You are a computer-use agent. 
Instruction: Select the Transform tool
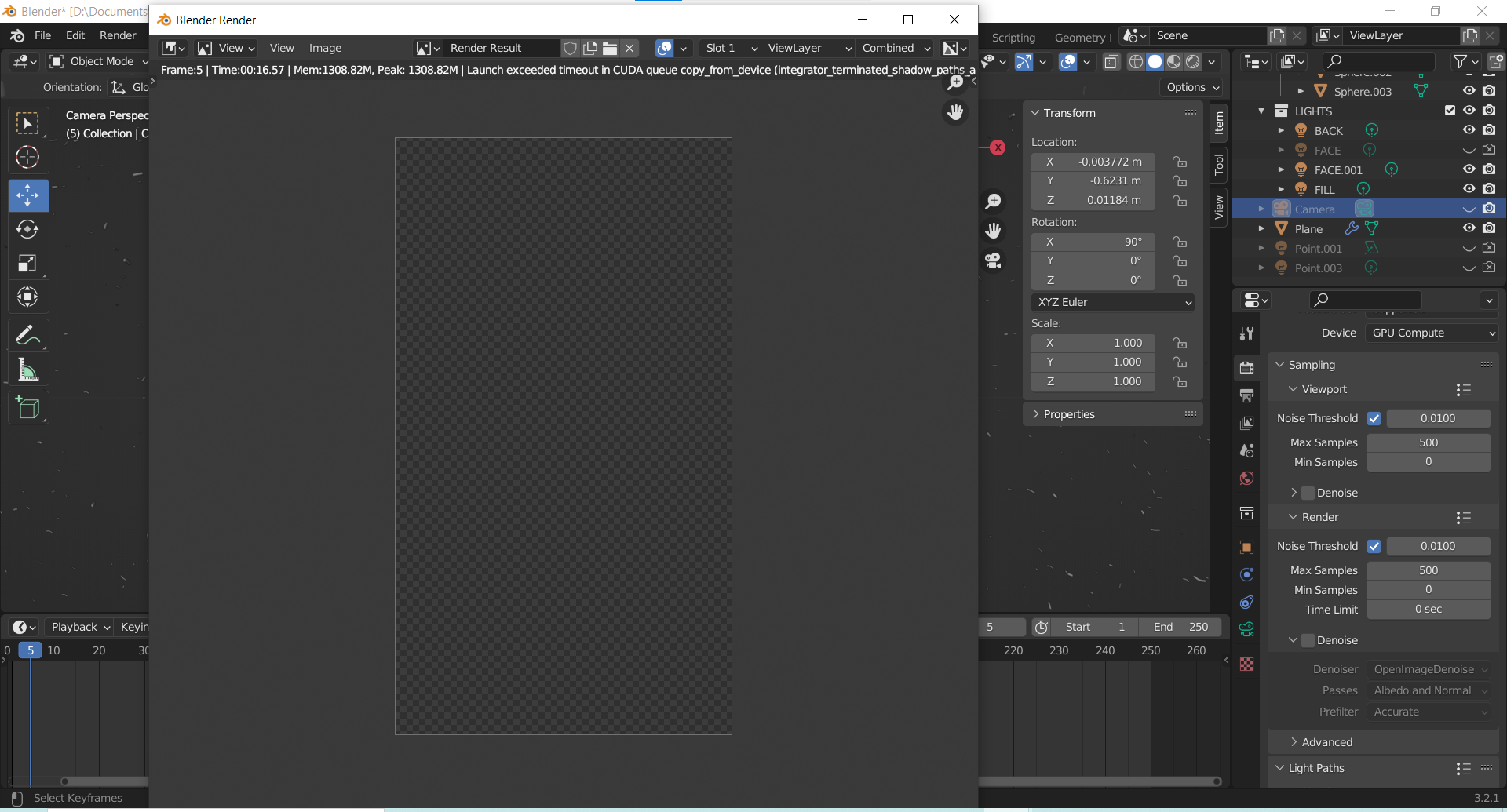(28, 297)
